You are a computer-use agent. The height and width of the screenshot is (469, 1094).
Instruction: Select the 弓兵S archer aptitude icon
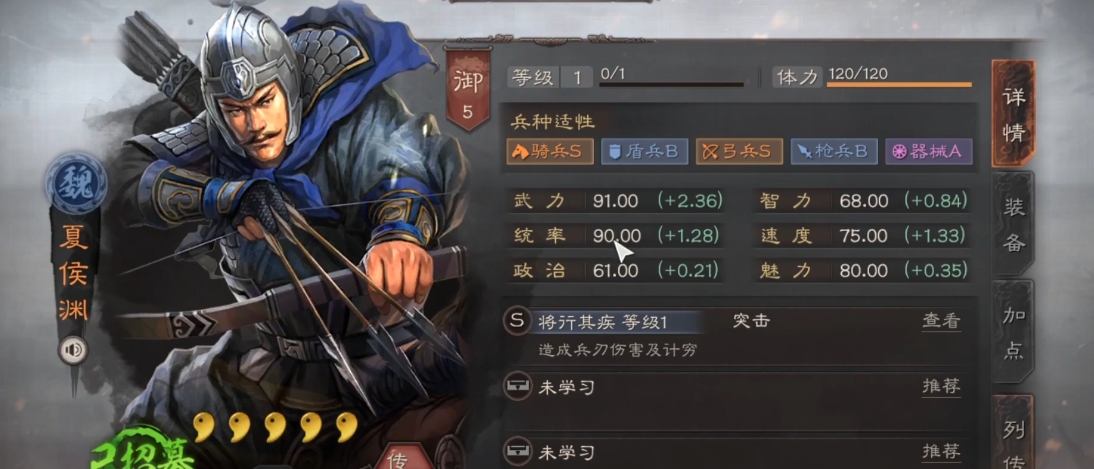(739, 151)
